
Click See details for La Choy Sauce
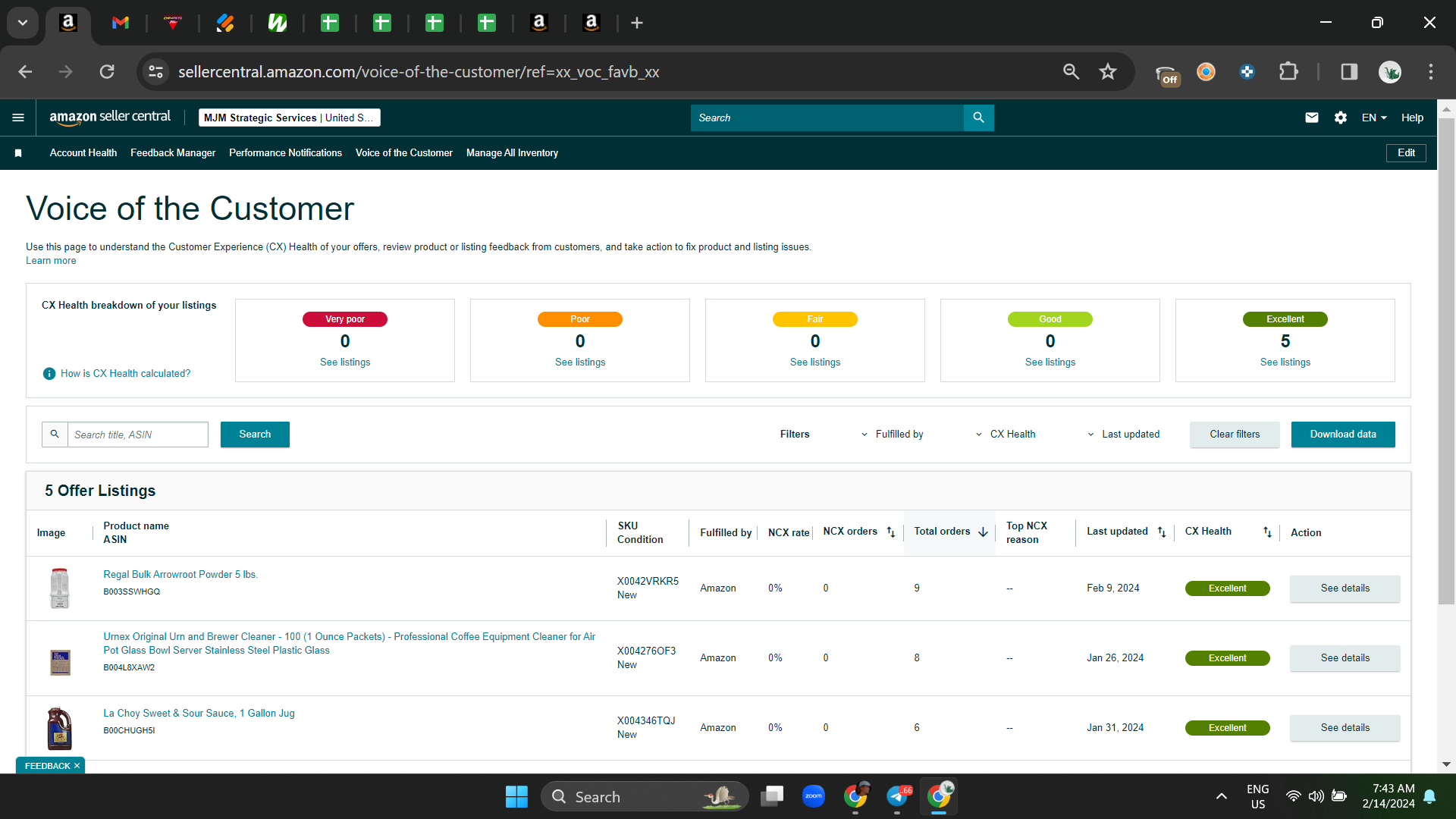[x=1345, y=728]
